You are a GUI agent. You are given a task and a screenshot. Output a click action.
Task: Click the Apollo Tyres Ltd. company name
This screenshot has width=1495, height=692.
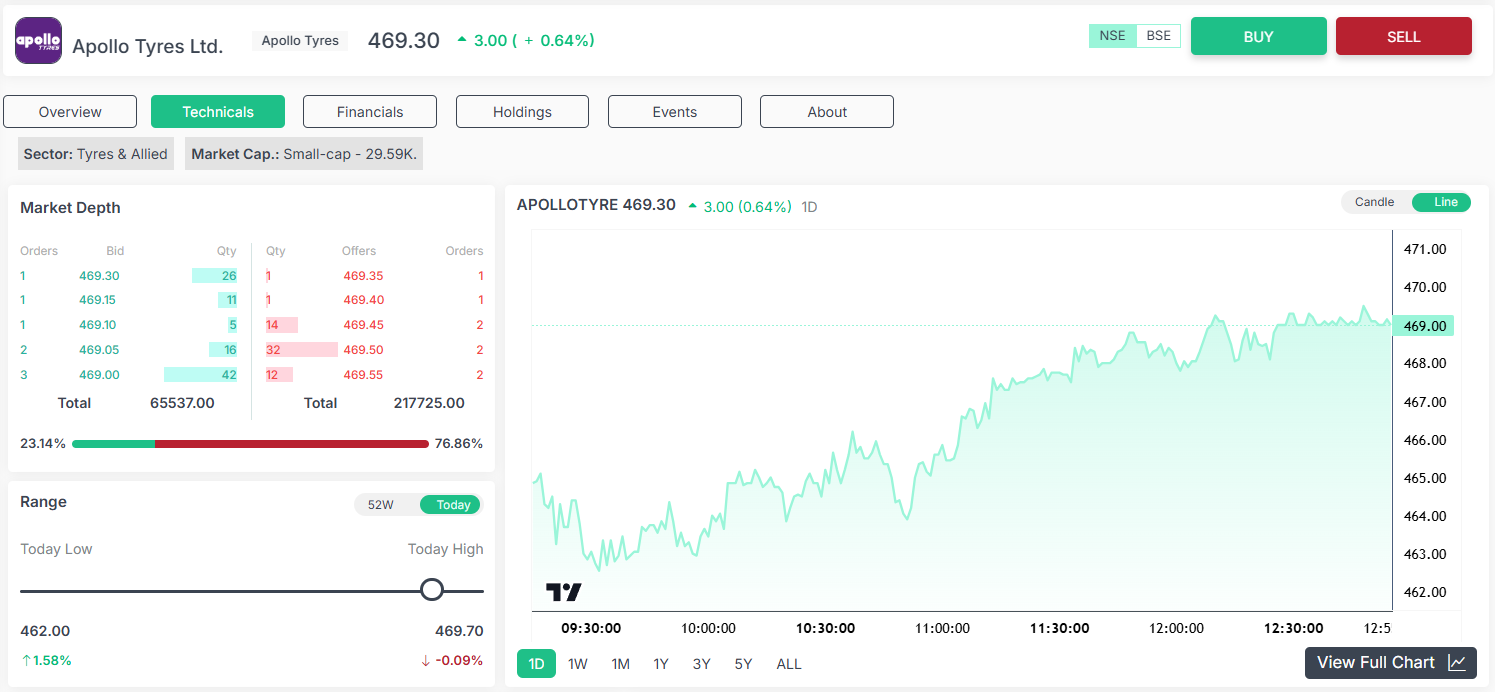click(148, 46)
